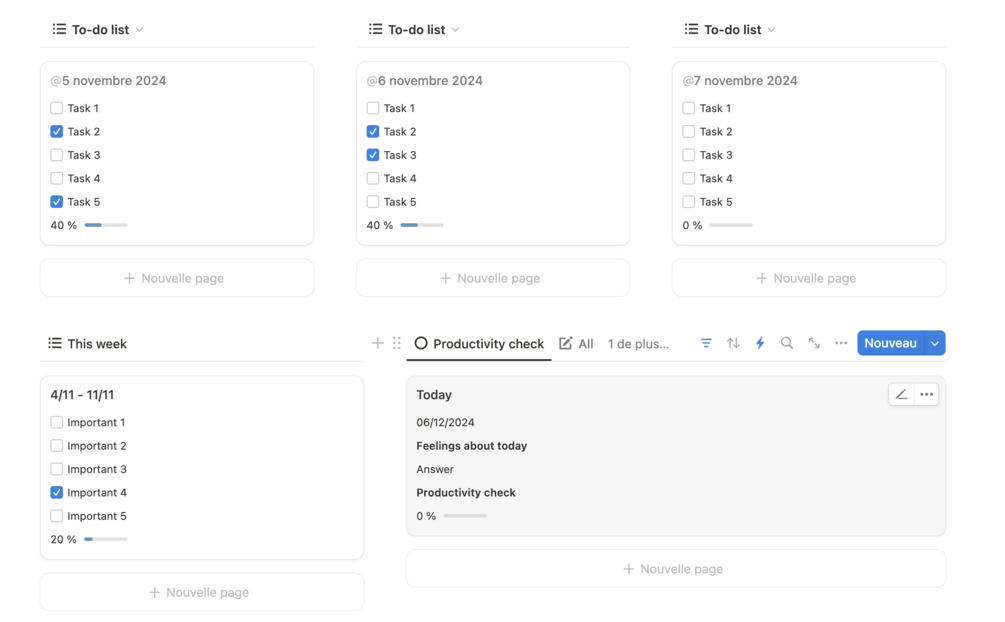
Task: Open automations via the lightning bolt icon
Action: tap(760, 343)
